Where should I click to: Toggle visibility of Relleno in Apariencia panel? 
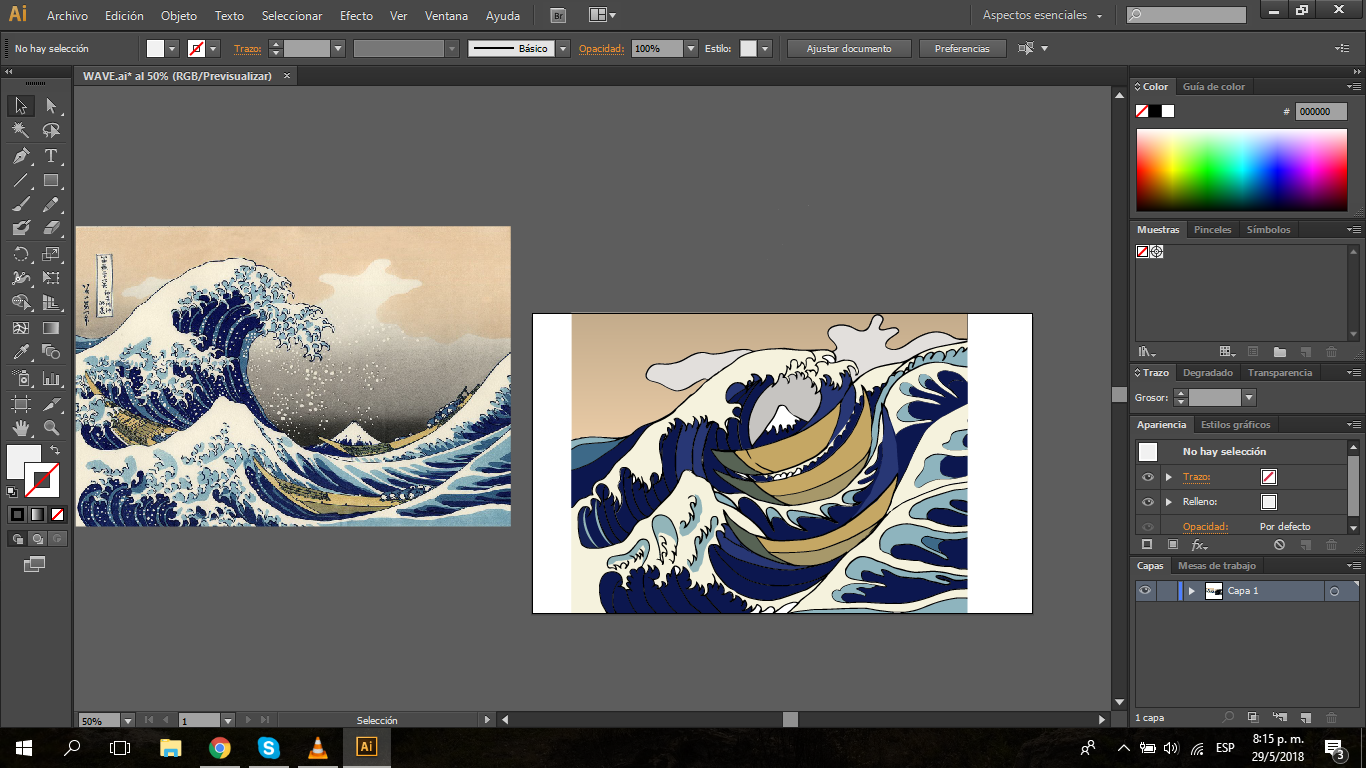click(x=1147, y=502)
